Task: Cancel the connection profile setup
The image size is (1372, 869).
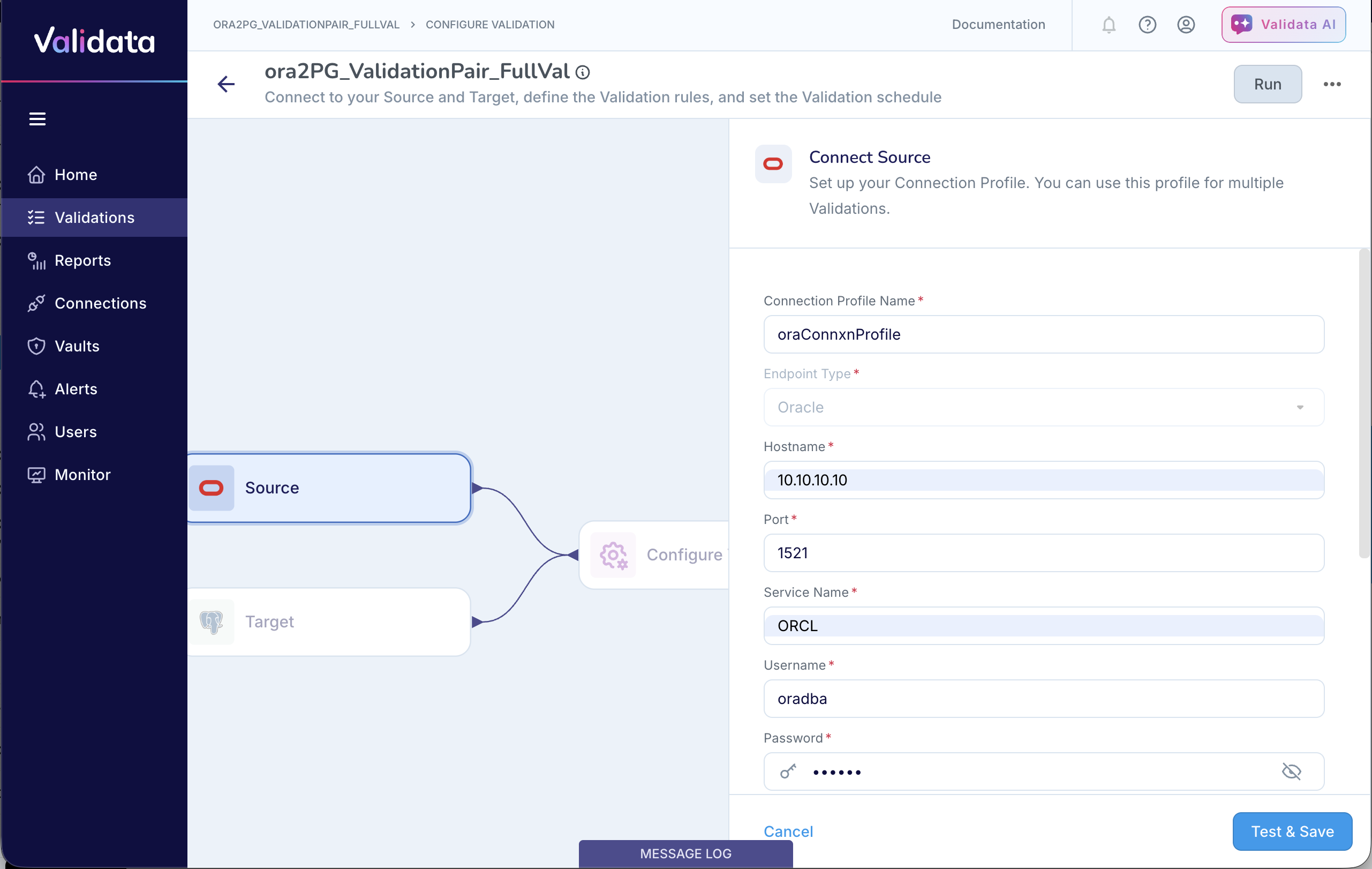Action: point(788,831)
